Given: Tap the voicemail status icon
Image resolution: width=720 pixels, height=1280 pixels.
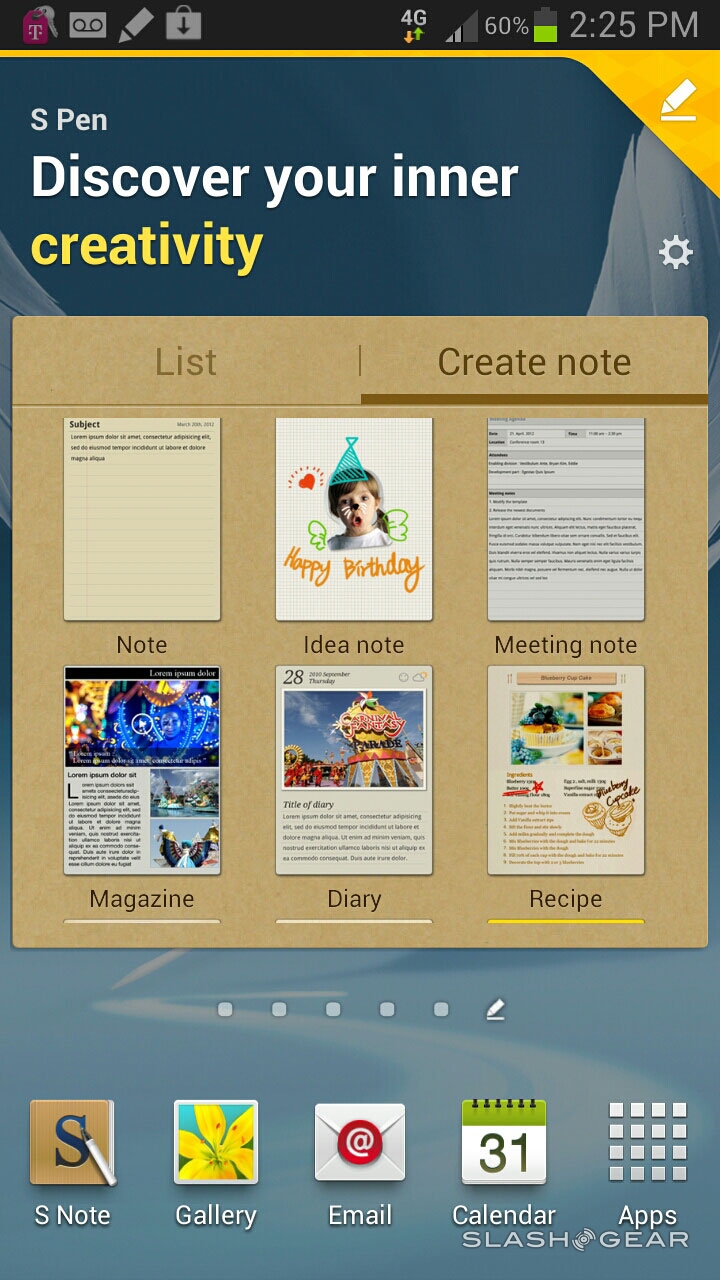Looking at the screenshot, I should [x=88, y=25].
